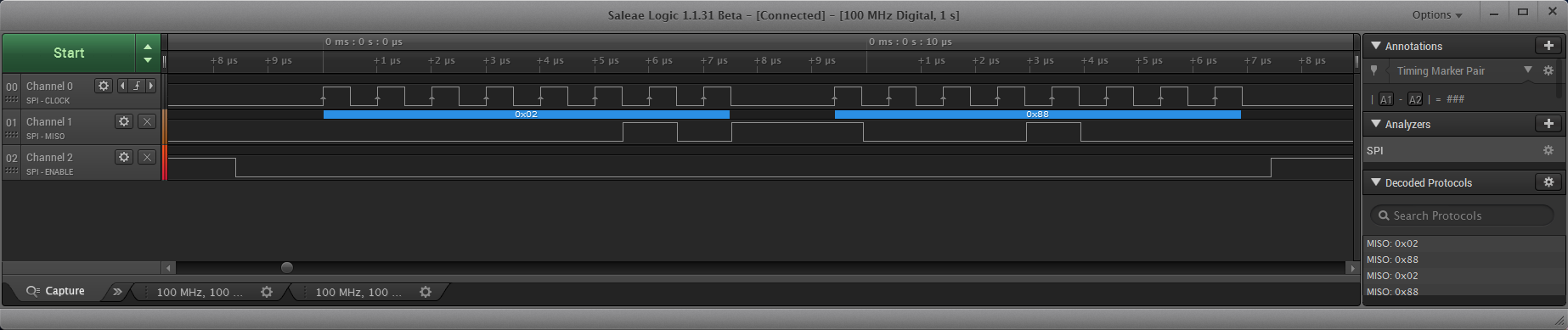Open Channel 1 settings gear
The height and width of the screenshot is (330, 1568).
click(x=124, y=121)
